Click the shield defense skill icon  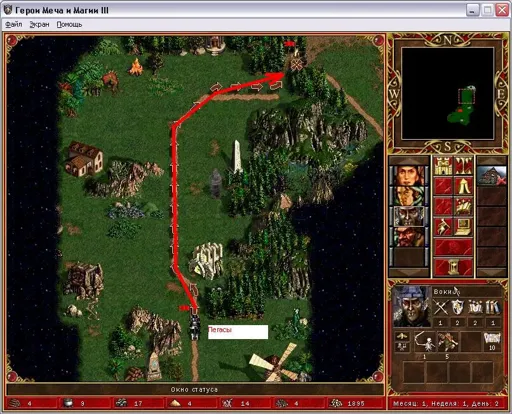tap(458, 308)
